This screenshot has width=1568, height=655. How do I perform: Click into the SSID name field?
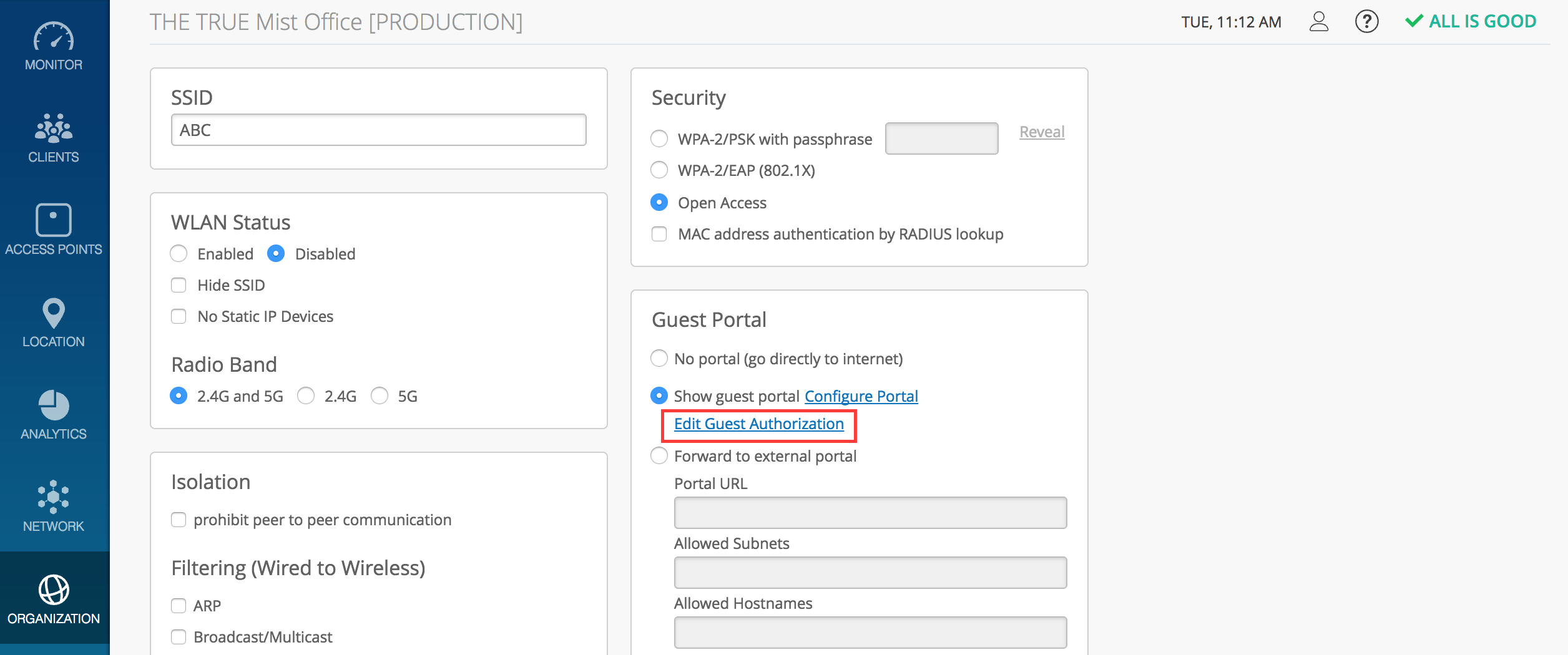tap(378, 130)
